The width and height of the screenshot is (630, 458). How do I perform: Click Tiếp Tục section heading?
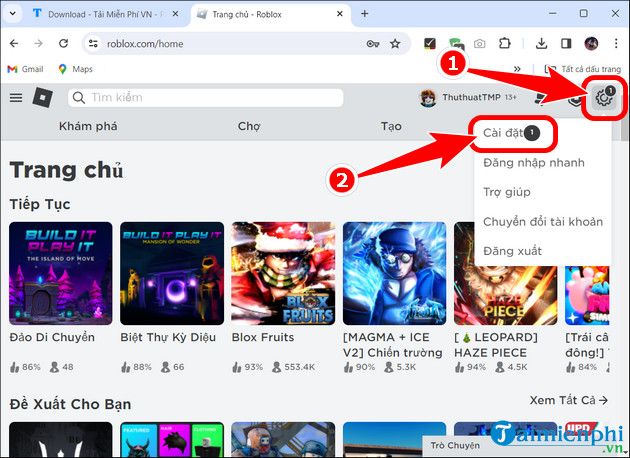pos(40,204)
